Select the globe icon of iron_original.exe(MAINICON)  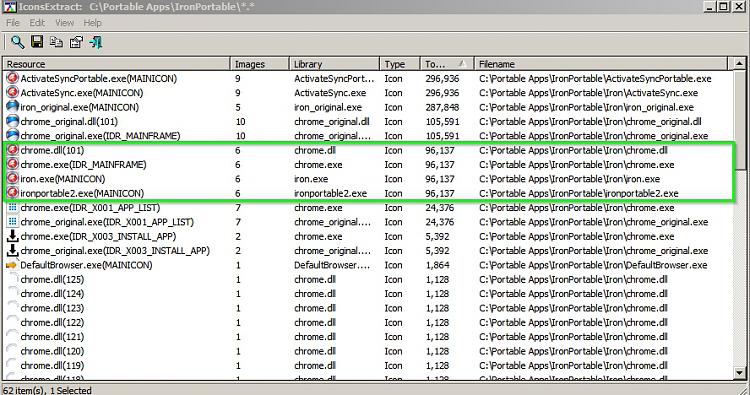[12, 107]
